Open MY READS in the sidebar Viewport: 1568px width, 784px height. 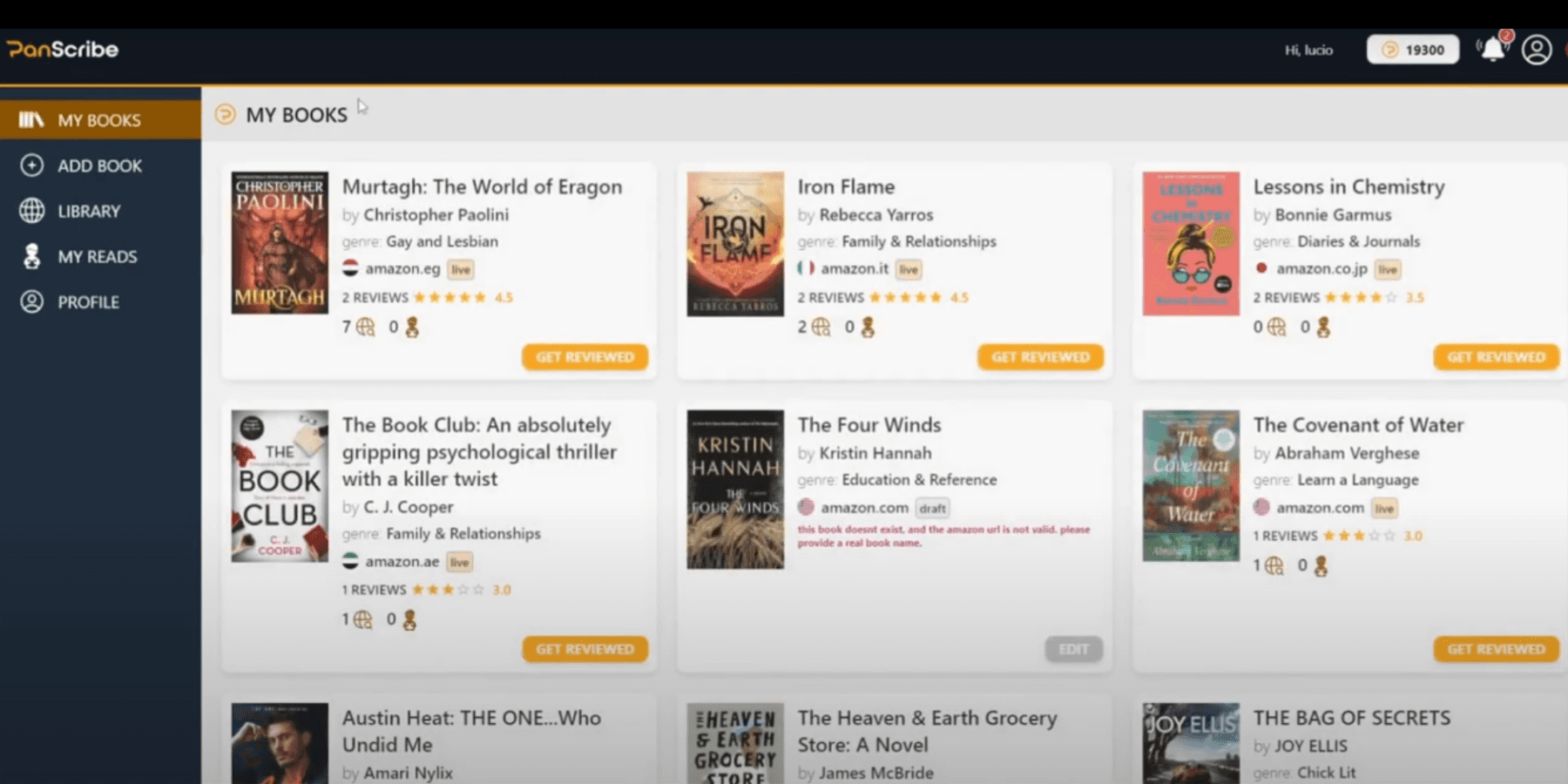100,256
